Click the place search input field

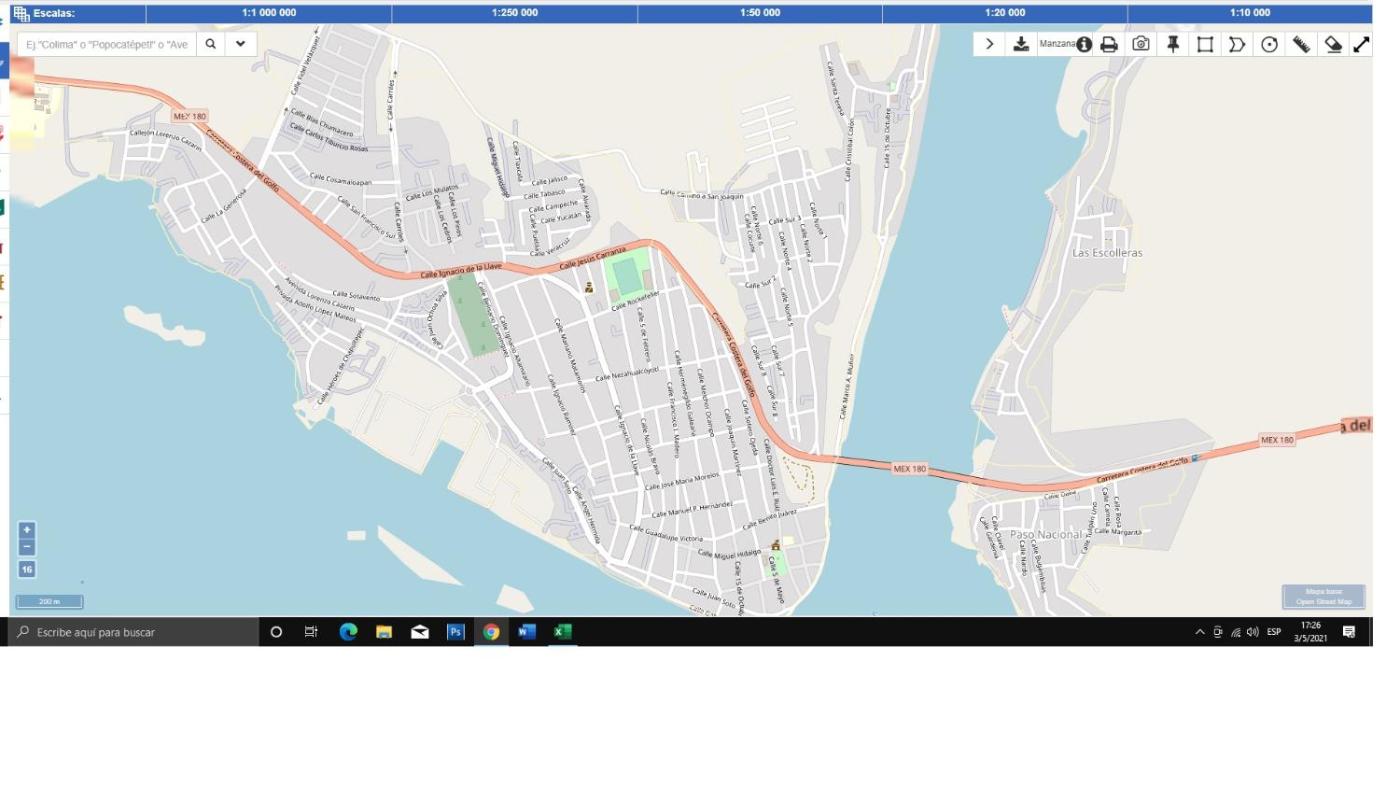click(107, 44)
